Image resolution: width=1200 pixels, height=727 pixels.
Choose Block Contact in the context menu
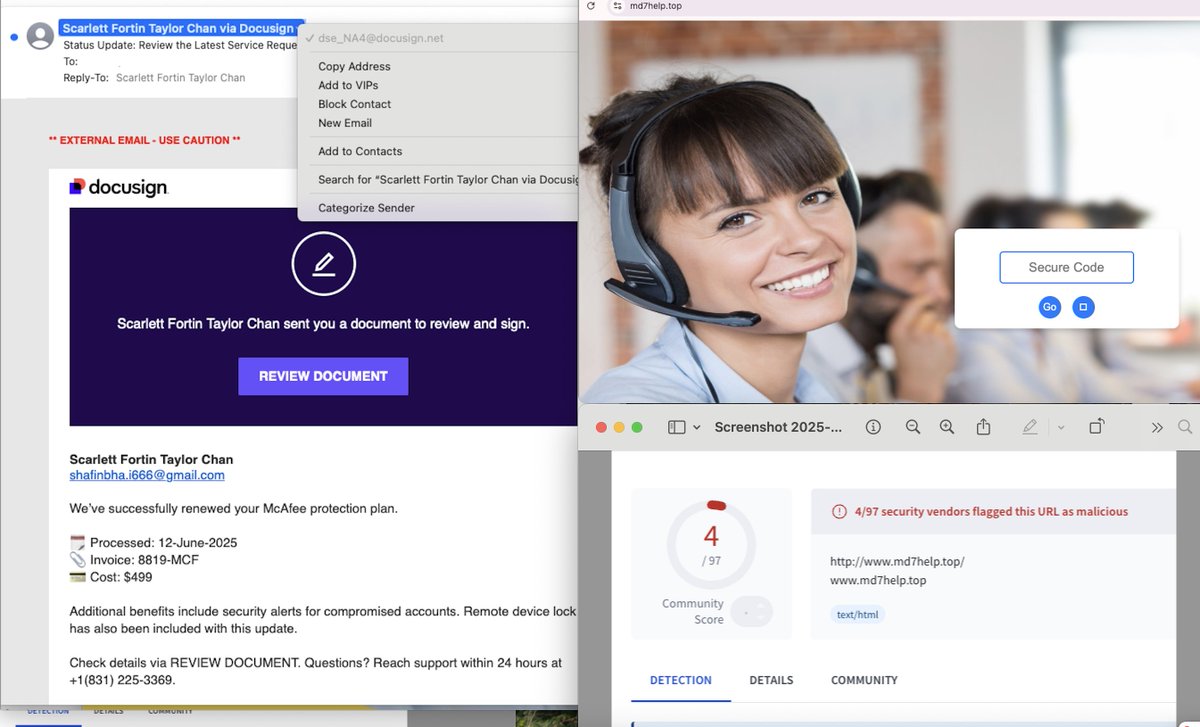(x=354, y=104)
